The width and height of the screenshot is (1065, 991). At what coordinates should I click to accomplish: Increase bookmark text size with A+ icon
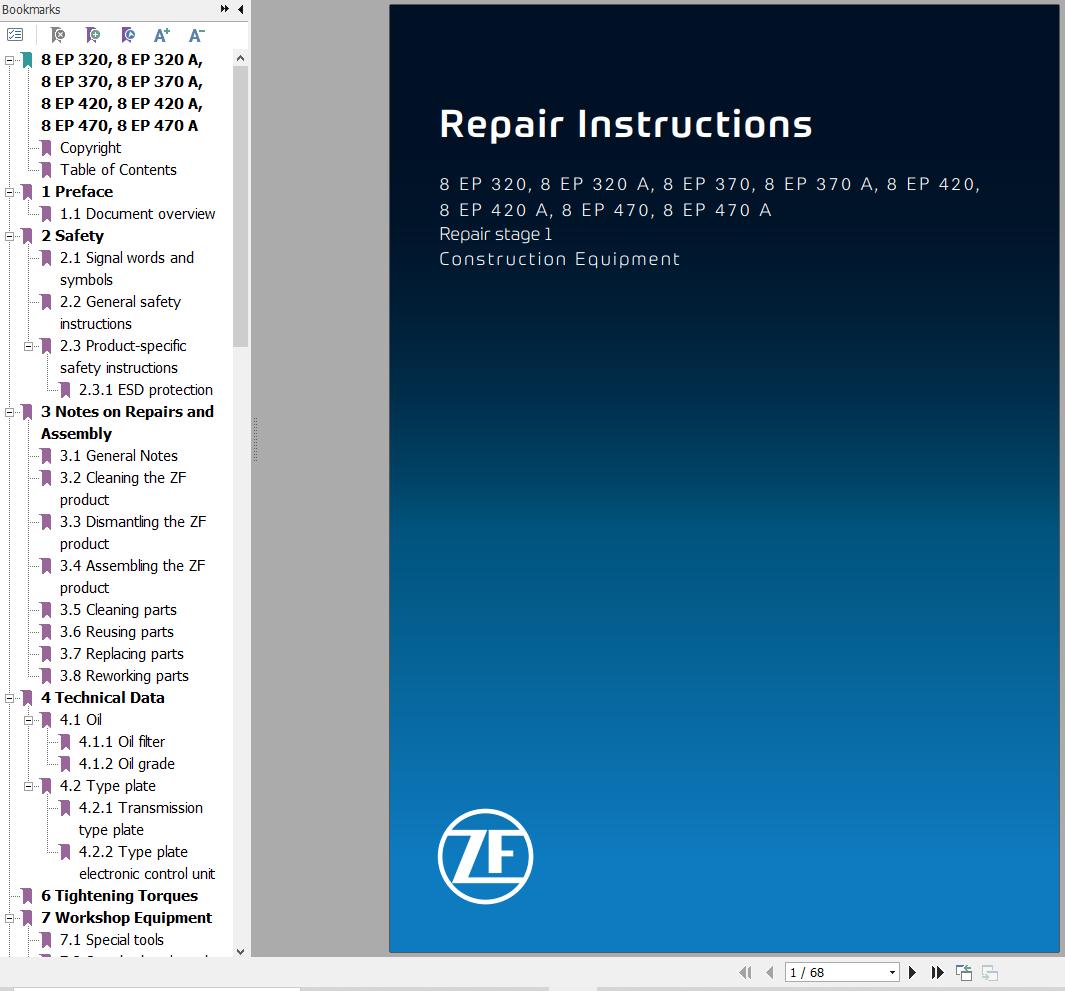(x=161, y=35)
